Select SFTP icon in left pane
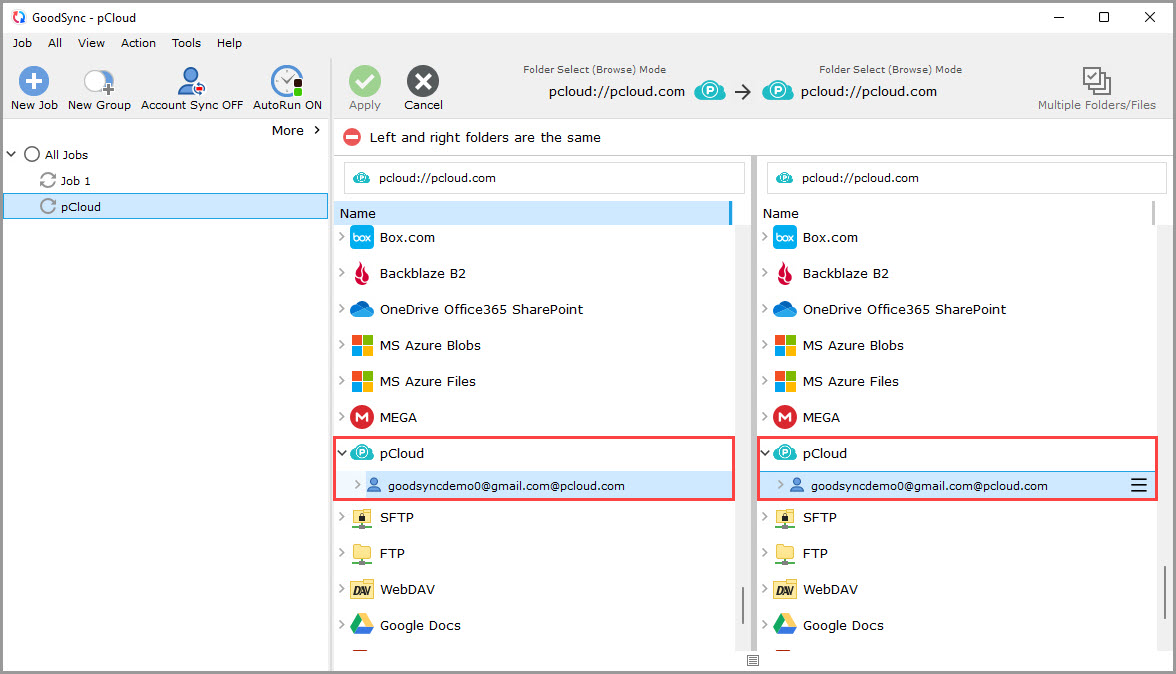Image resolution: width=1176 pixels, height=674 pixels. (x=362, y=517)
